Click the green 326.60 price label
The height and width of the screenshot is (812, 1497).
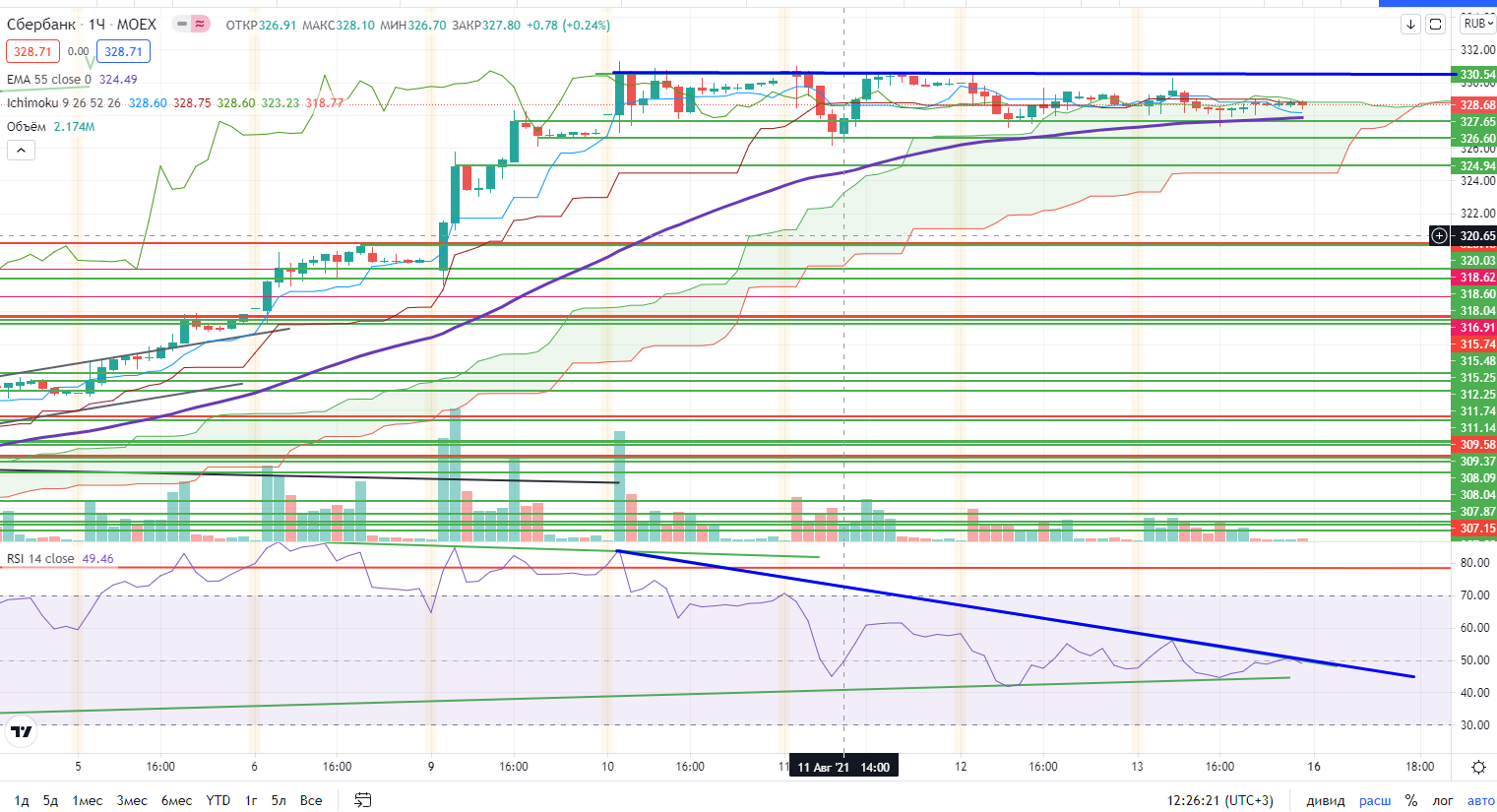click(1476, 139)
